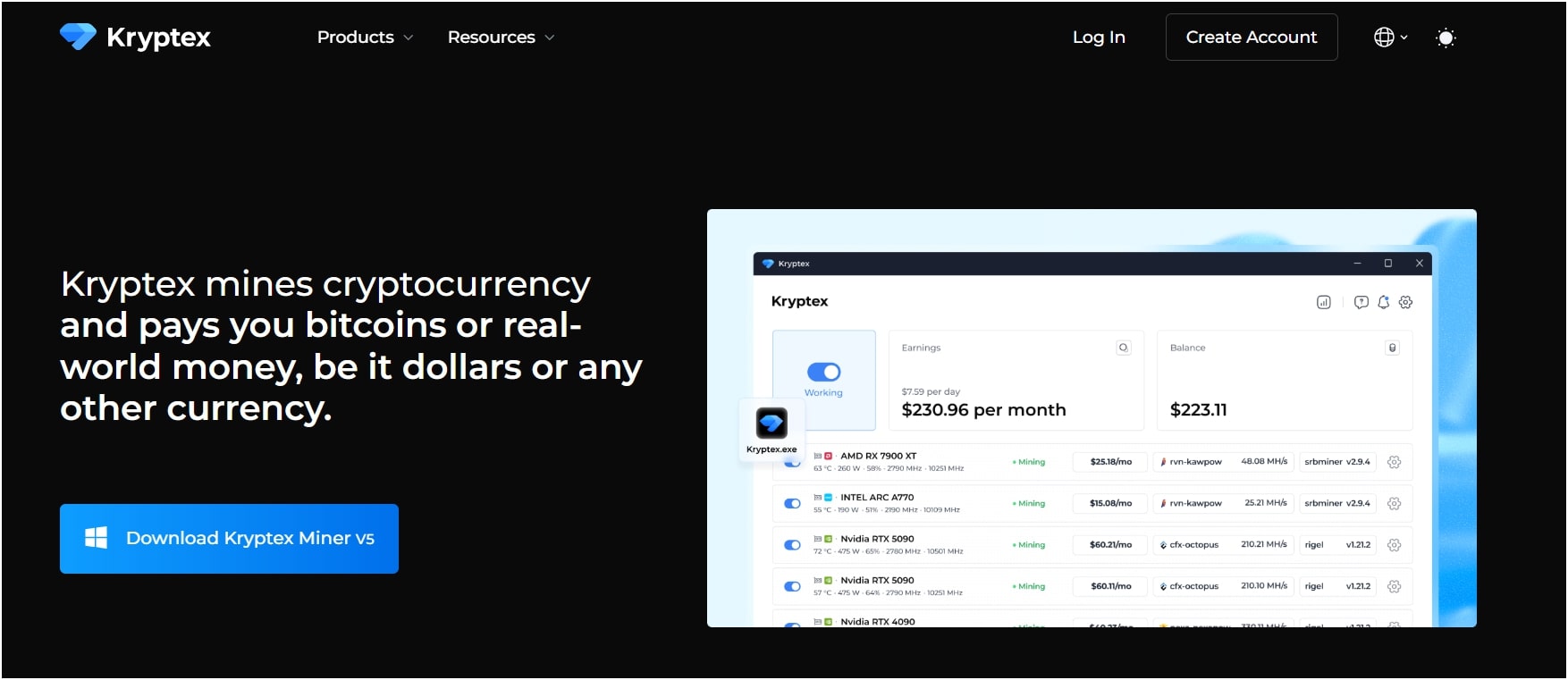Click the $15.08/mo earnings value
Image resolution: width=1568 pixels, height=680 pixels.
(1110, 503)
